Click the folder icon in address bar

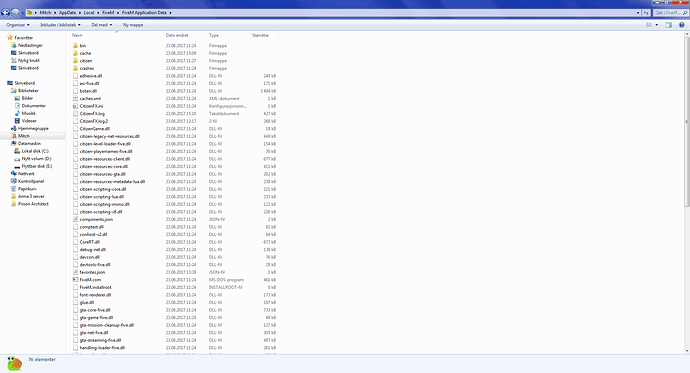29,13
